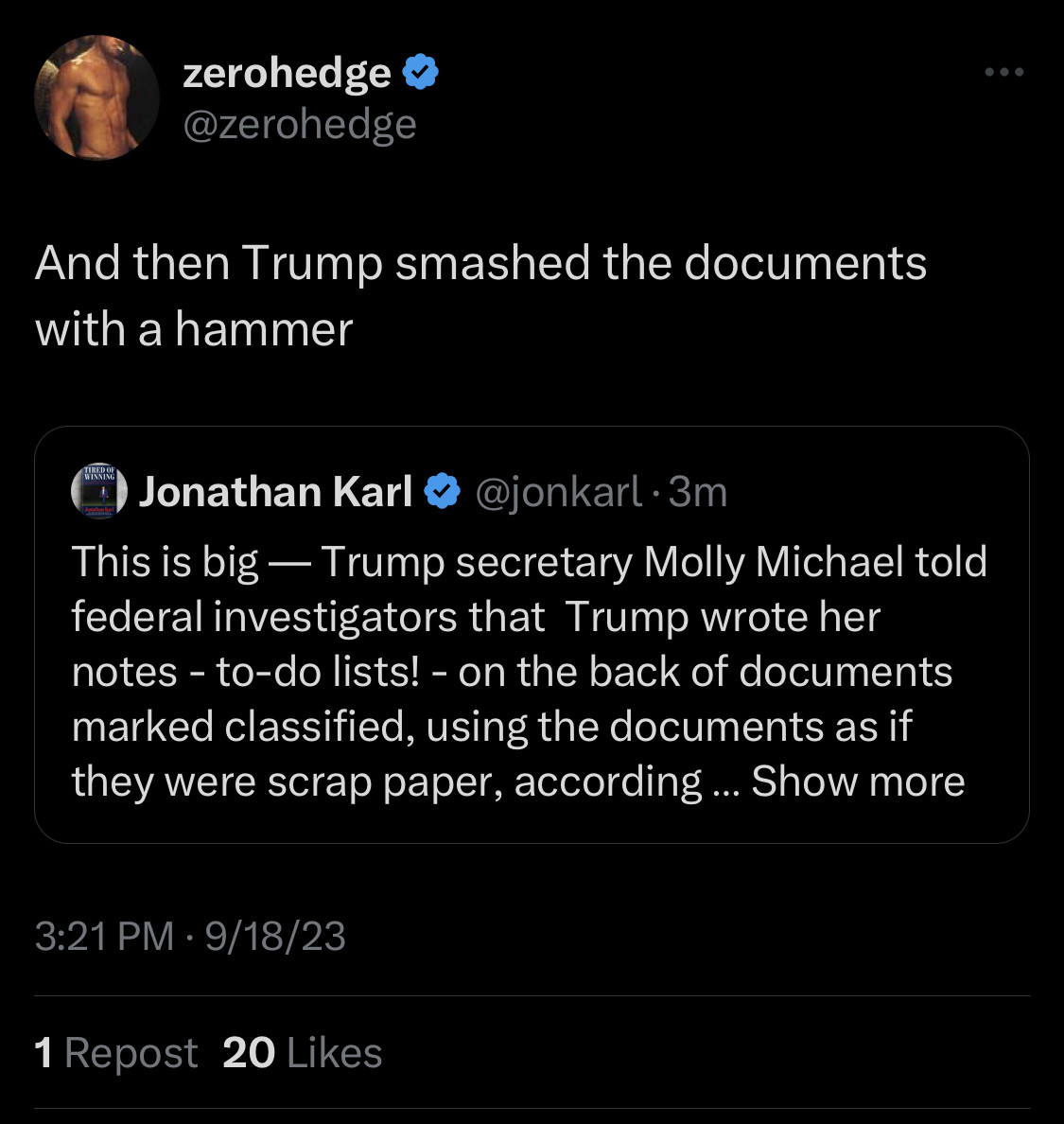Expand quoted tweet with Show more
1064x1124 pixels.
point(858,782)
